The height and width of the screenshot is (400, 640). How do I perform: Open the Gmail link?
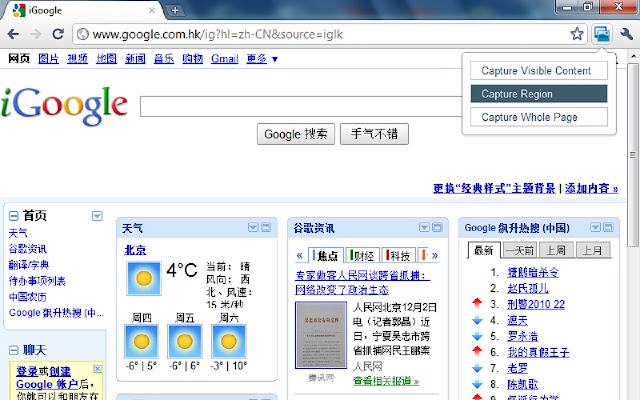point(224,59)
